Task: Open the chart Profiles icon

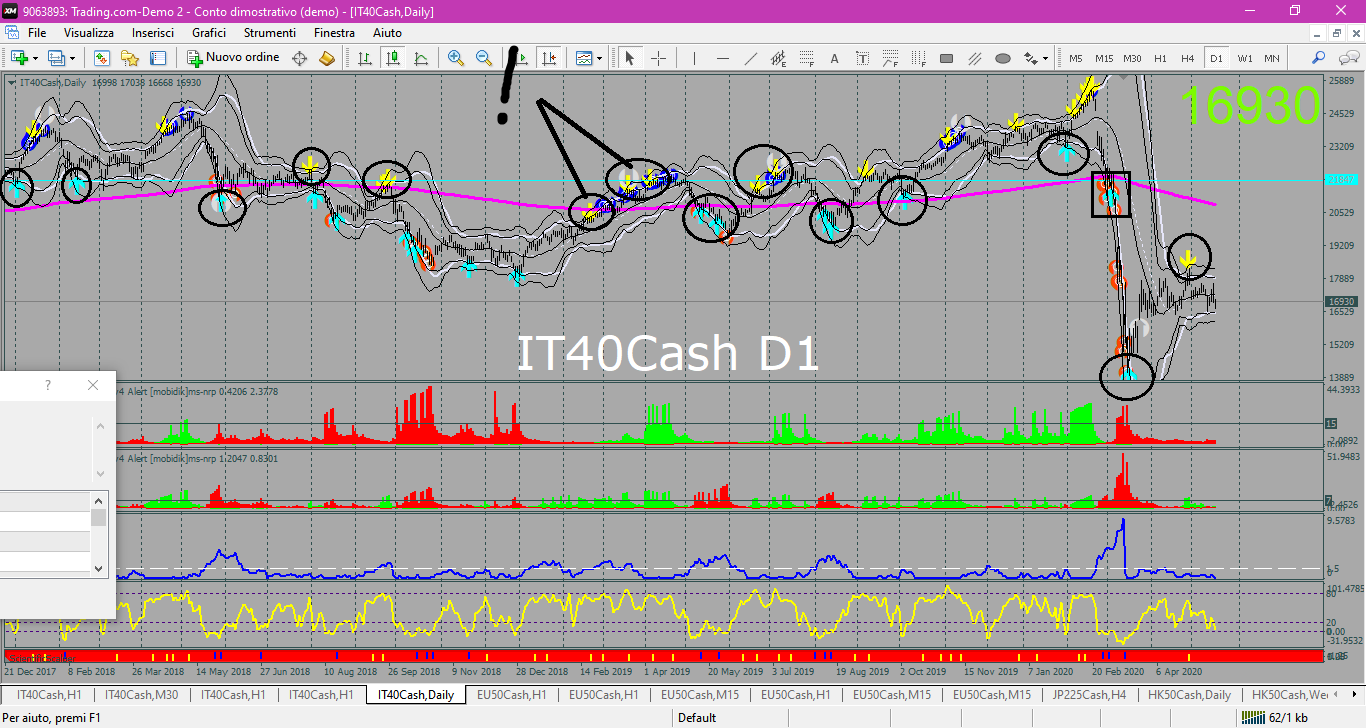Action: click(x=56, y=58)
